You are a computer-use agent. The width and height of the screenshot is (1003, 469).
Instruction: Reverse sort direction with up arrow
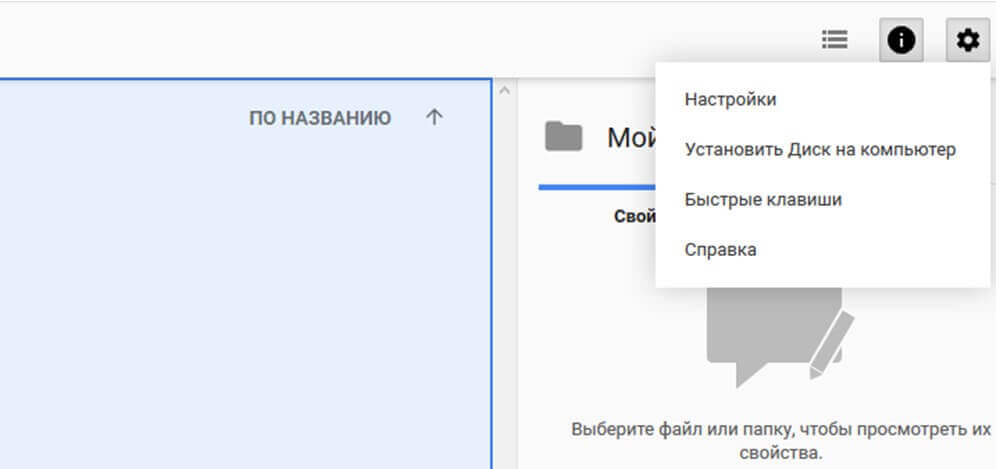click(x=433, y=118)
